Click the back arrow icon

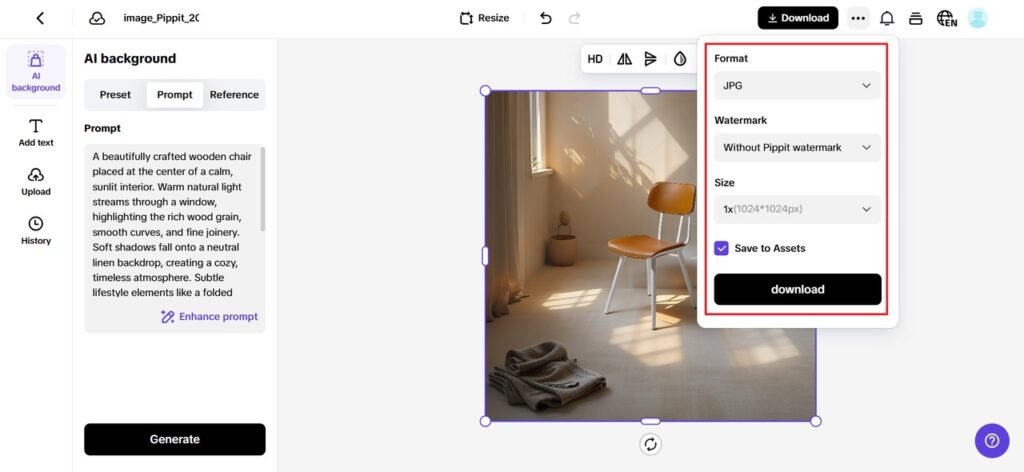pos(40,18)
